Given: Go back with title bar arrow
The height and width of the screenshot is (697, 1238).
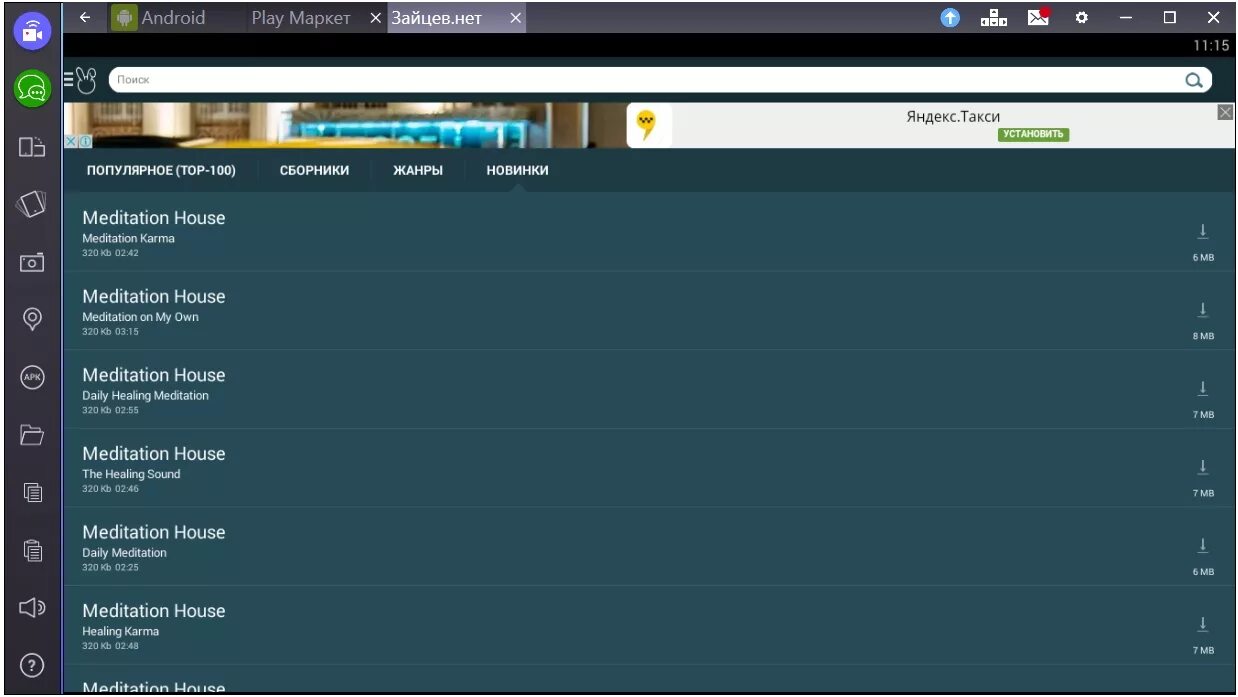Looking at the screenshot, I should coord(85,17).
